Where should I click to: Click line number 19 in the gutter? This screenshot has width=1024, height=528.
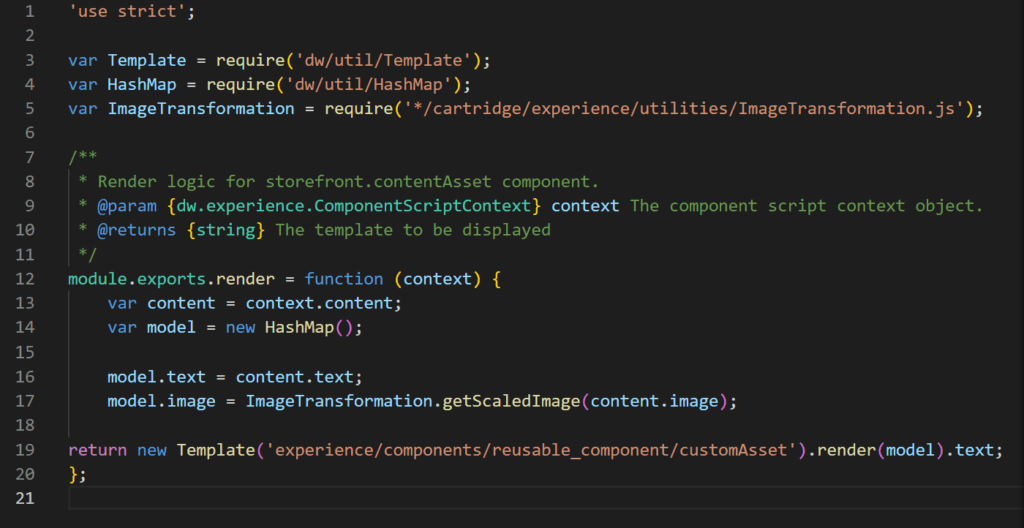pos(25,450)
